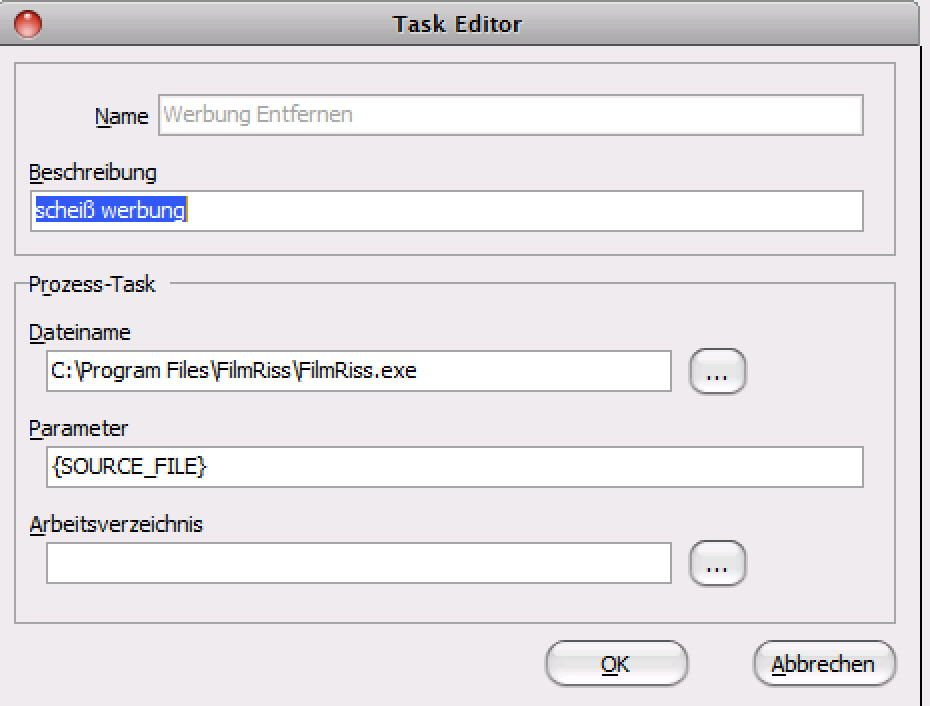Browse for the Arbeitsverzeichnis folder
The image size is (930, 706).
pos(717,563)
